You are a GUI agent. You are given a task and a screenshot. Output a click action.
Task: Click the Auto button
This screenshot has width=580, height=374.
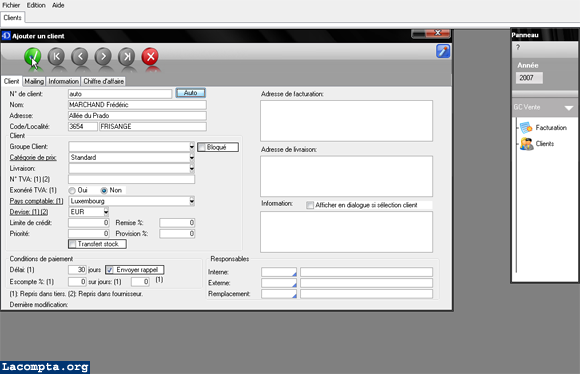(190, 93)
